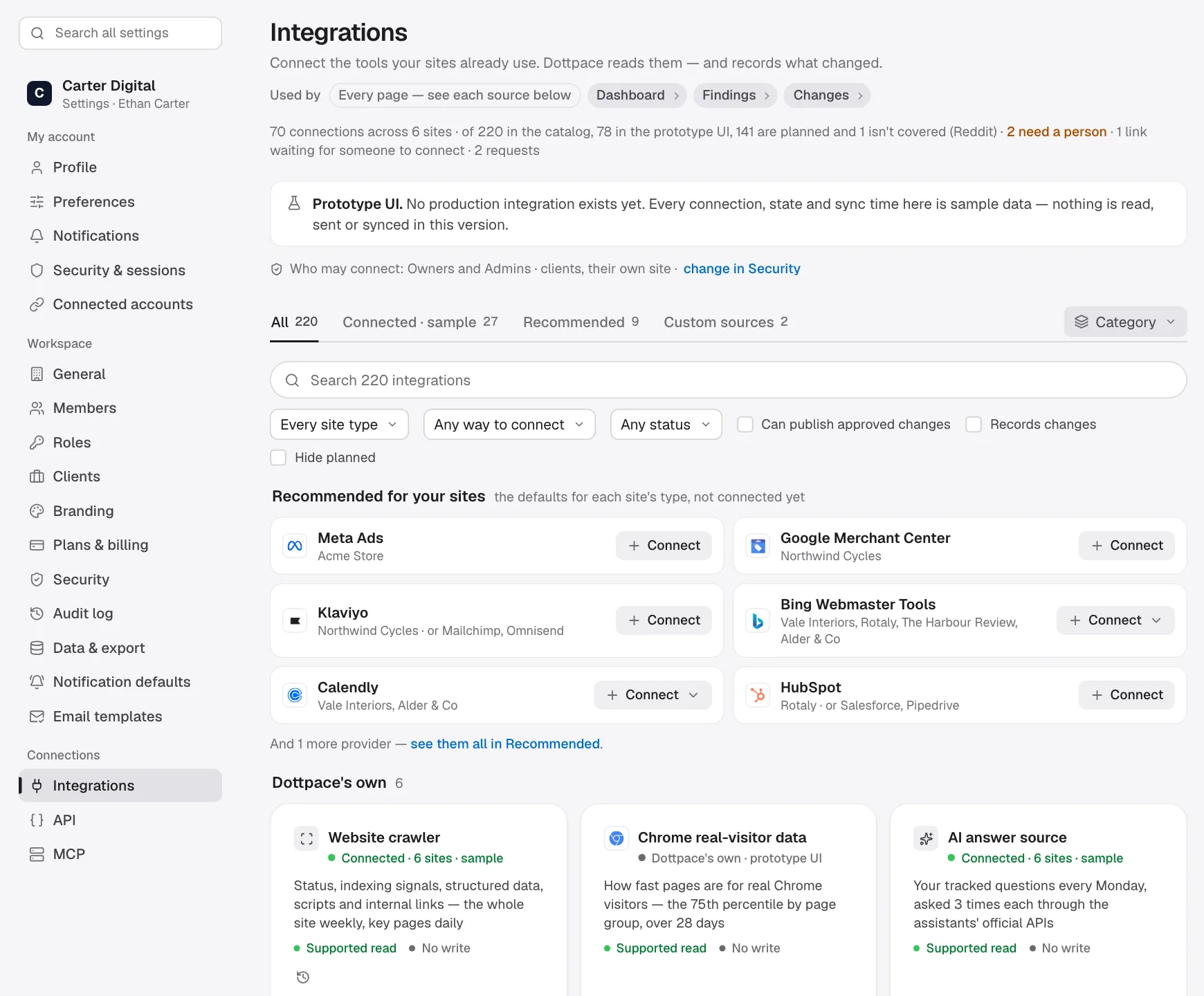Click the 2 need a person link

coord(1057,132)
